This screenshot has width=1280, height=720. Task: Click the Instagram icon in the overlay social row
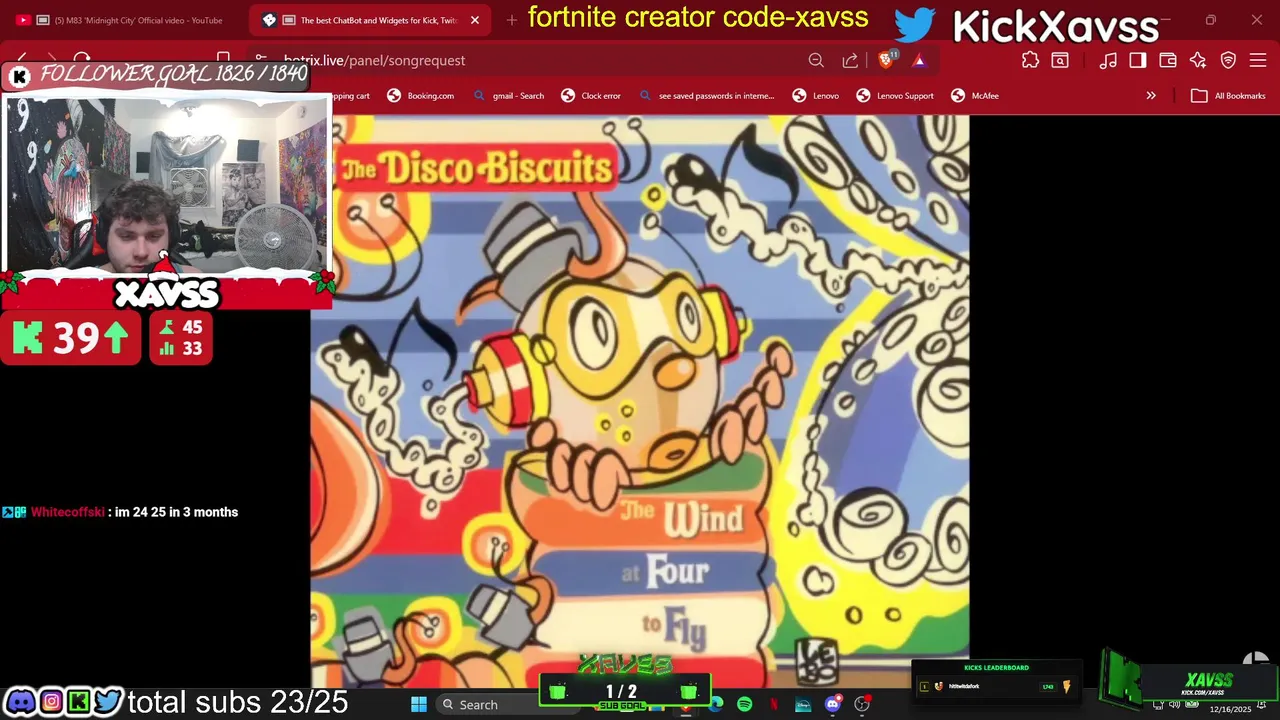[50, 702]
